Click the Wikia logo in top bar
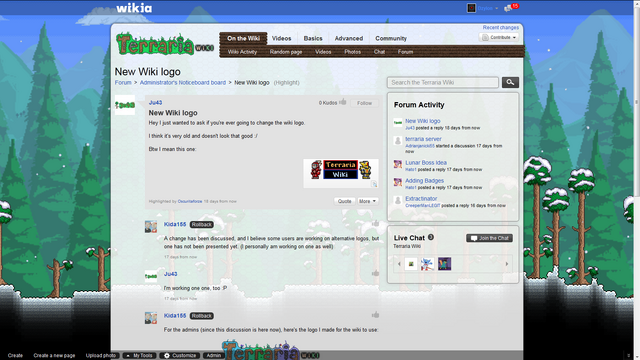This screenshot has height=360, width=640. 134,8
